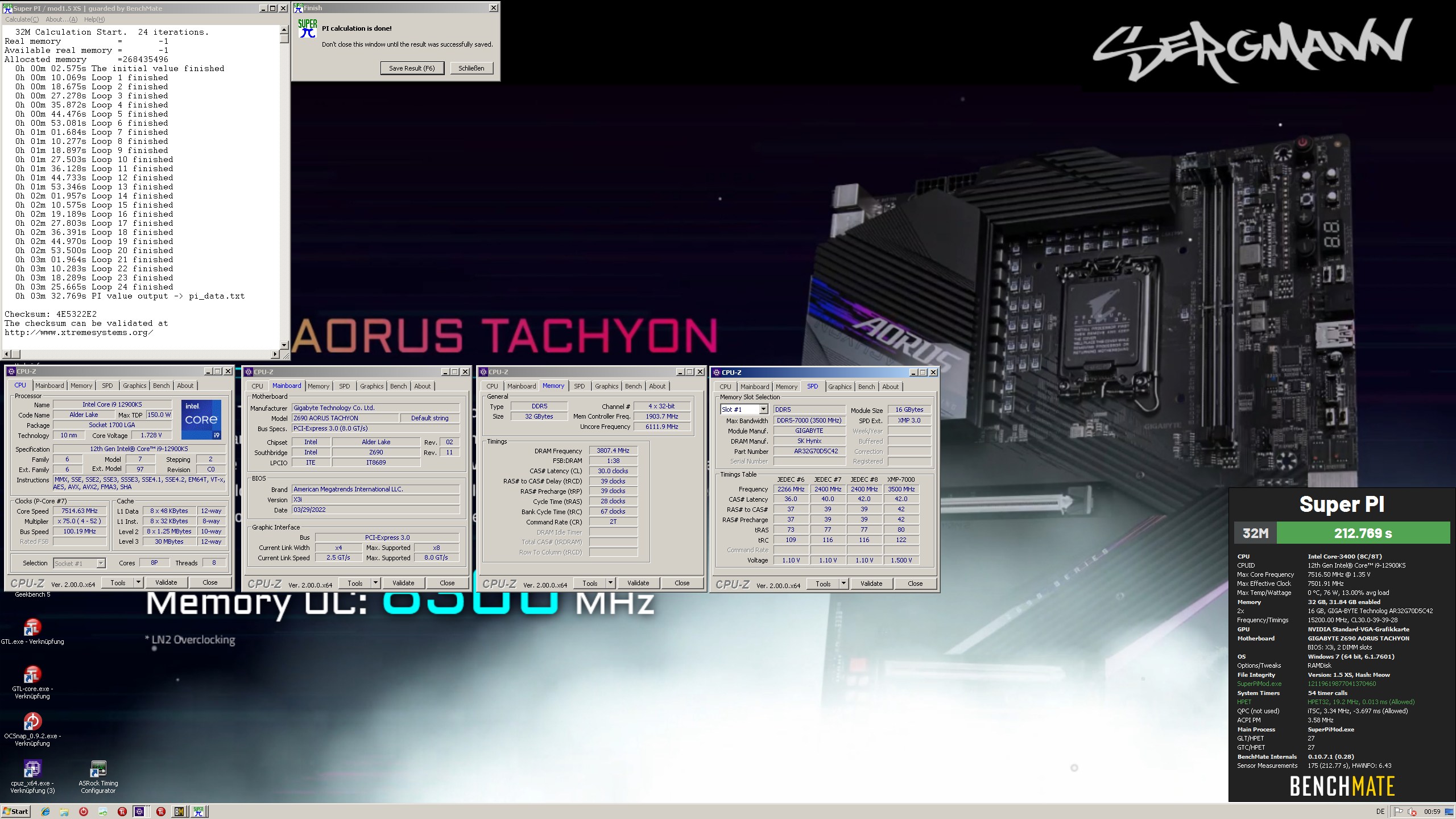Select Memory tab in CPU-Z SPD window
1456x819 pixels.
(x=787, y=387)
